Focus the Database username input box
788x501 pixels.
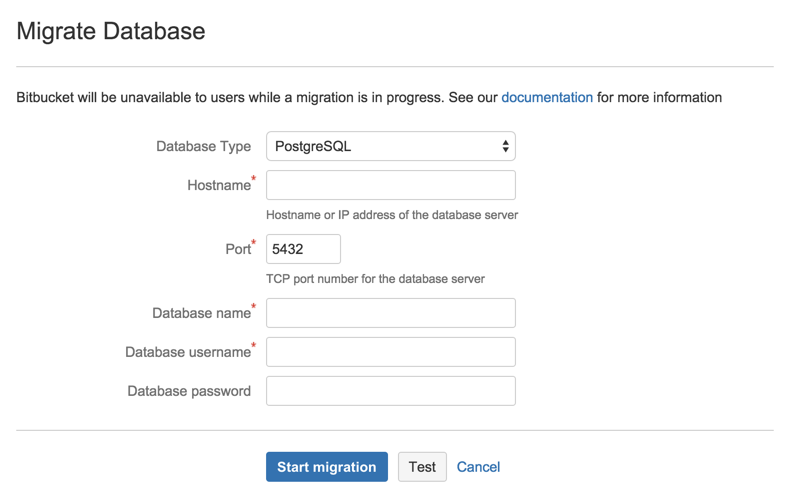coord(390,352)
